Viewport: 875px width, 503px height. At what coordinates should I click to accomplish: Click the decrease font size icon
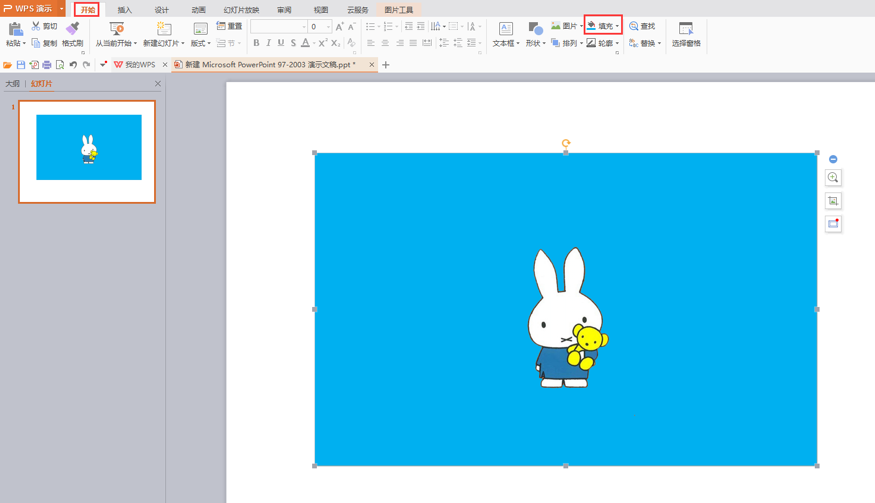(352, 26)
